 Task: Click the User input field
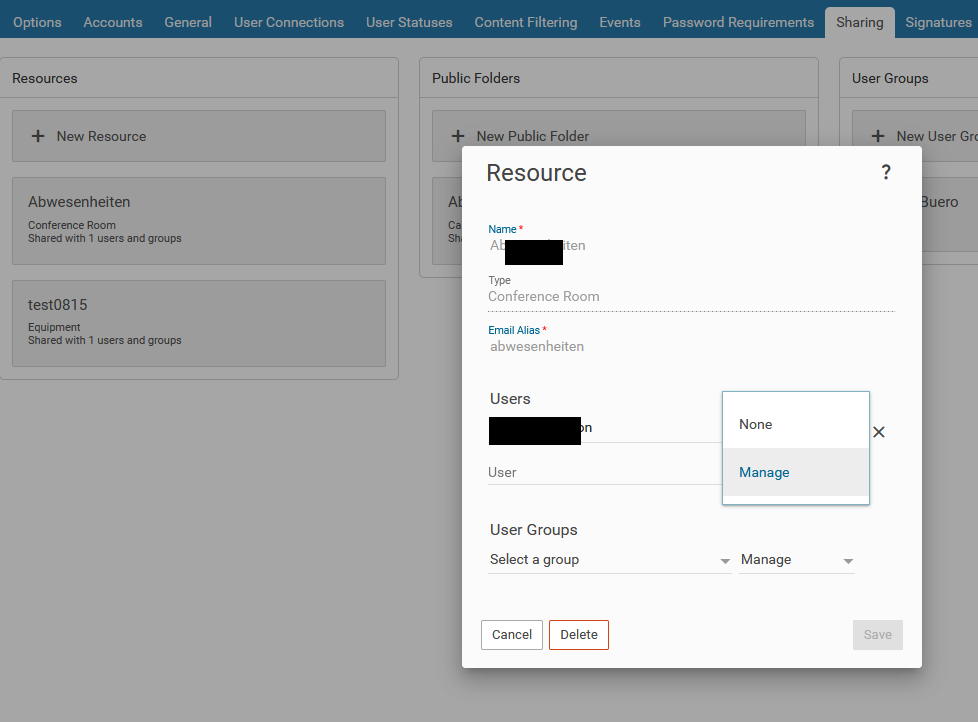[x=600, y=472]
